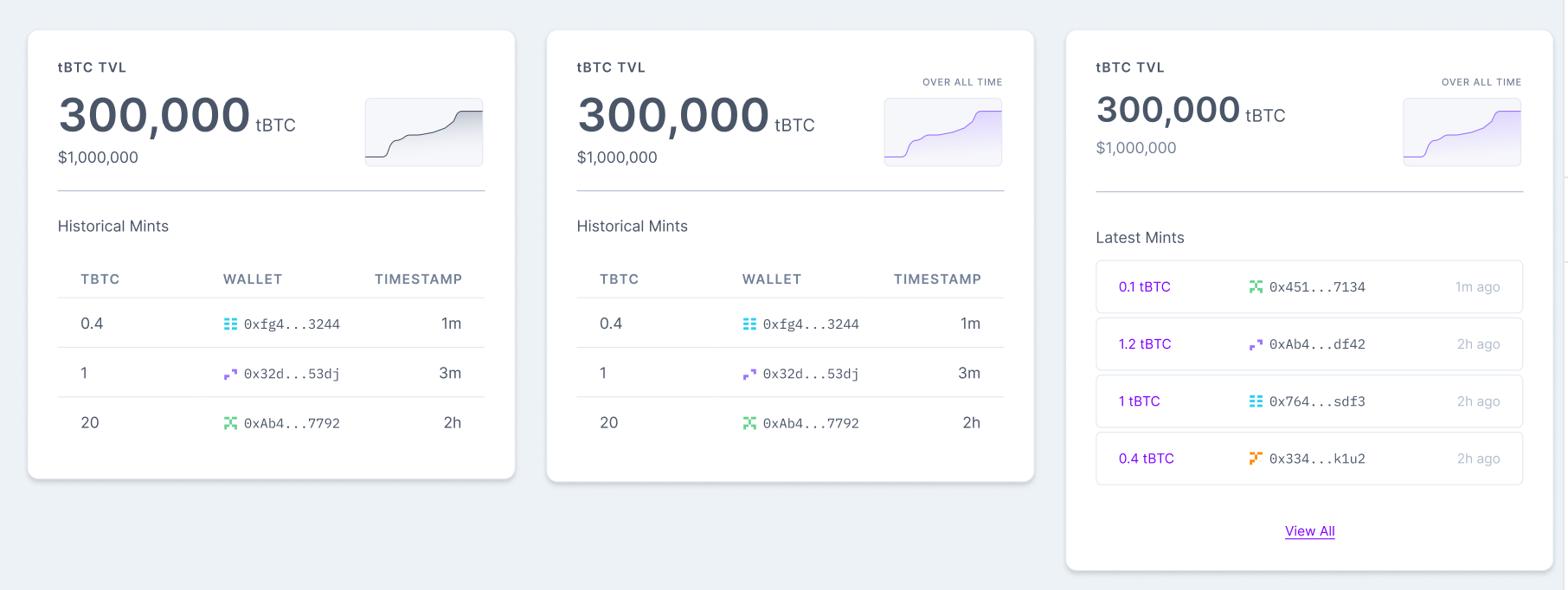
Task: Click the OVER ALL TIME label in middle card
Action: tap(962, 81)
